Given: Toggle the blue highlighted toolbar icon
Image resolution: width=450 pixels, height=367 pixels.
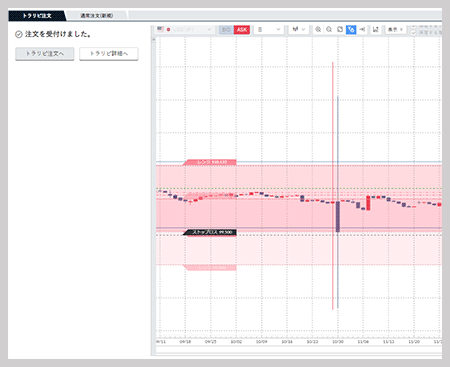Looking at the screenshot, I should pos(351,29).
